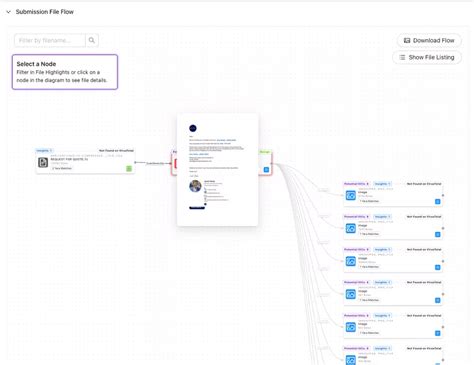Select the document file icon on root node
The height and width of the screenshot is (365, 474).
[x=43, y=162]
